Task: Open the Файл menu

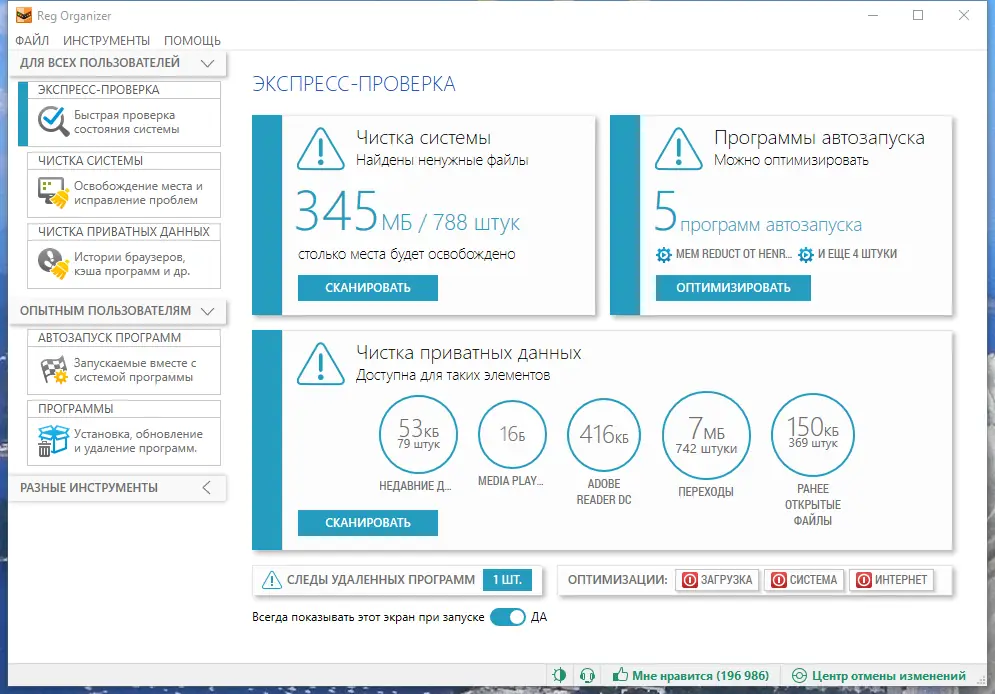Action: (x=32, y=41)
